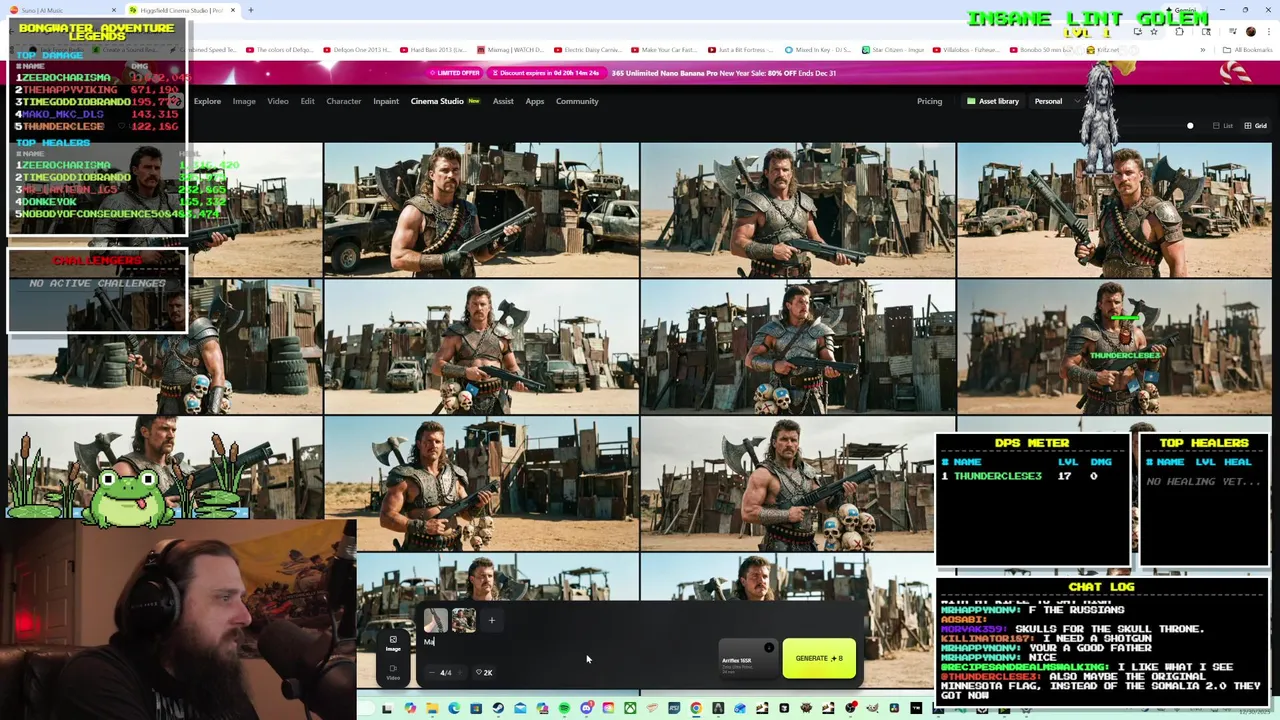The image size is (1280, 720).
Task: Open the Explore menu item
Action: coord(207,101)
